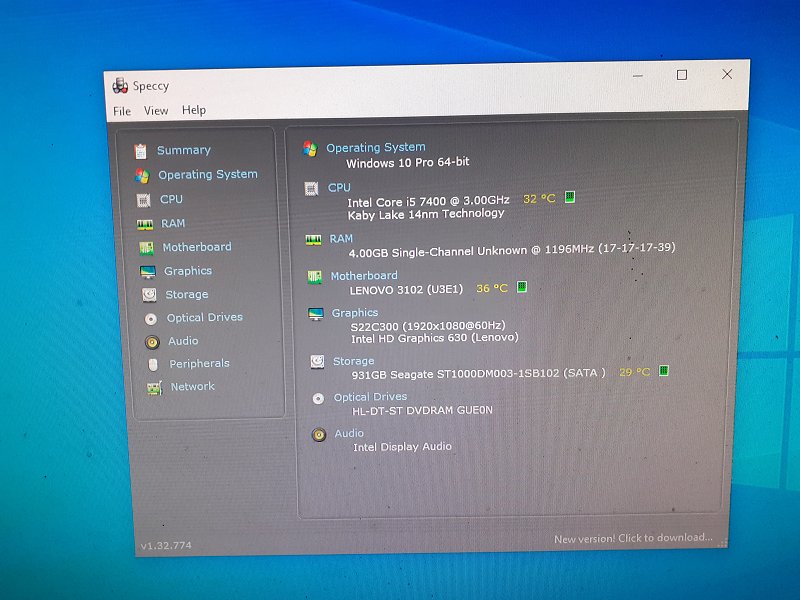
Task: Click the Audio speaker icon in sidebar
Action: [152, 342]
